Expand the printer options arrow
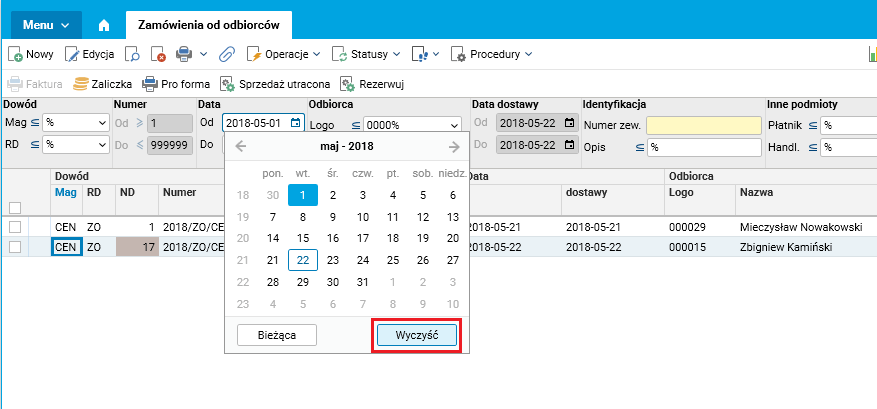Viewport: 877px width, 409px height. click(204, 54)
